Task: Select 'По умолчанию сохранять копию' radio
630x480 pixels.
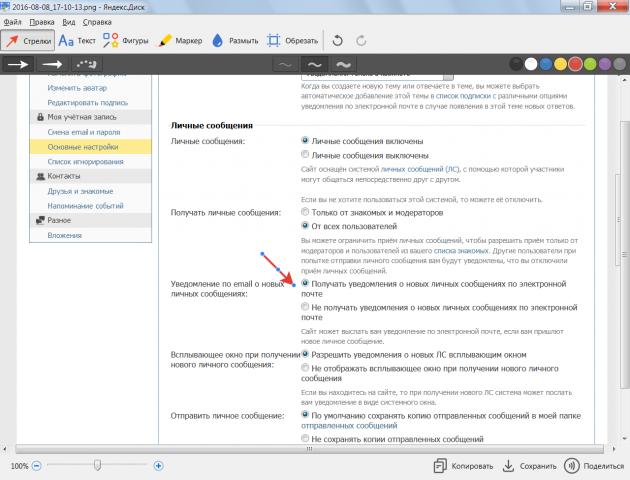Action: pos(305,415)
